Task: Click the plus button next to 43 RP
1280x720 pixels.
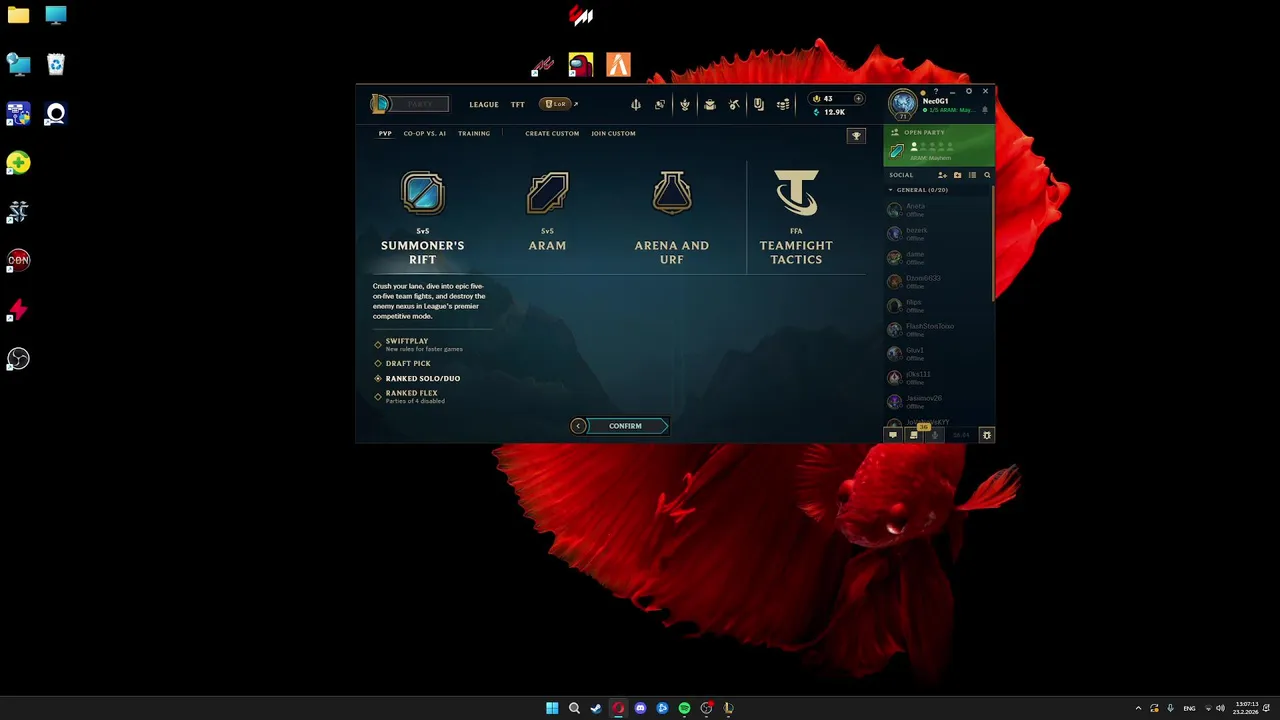Action: [x=858, y=99]
